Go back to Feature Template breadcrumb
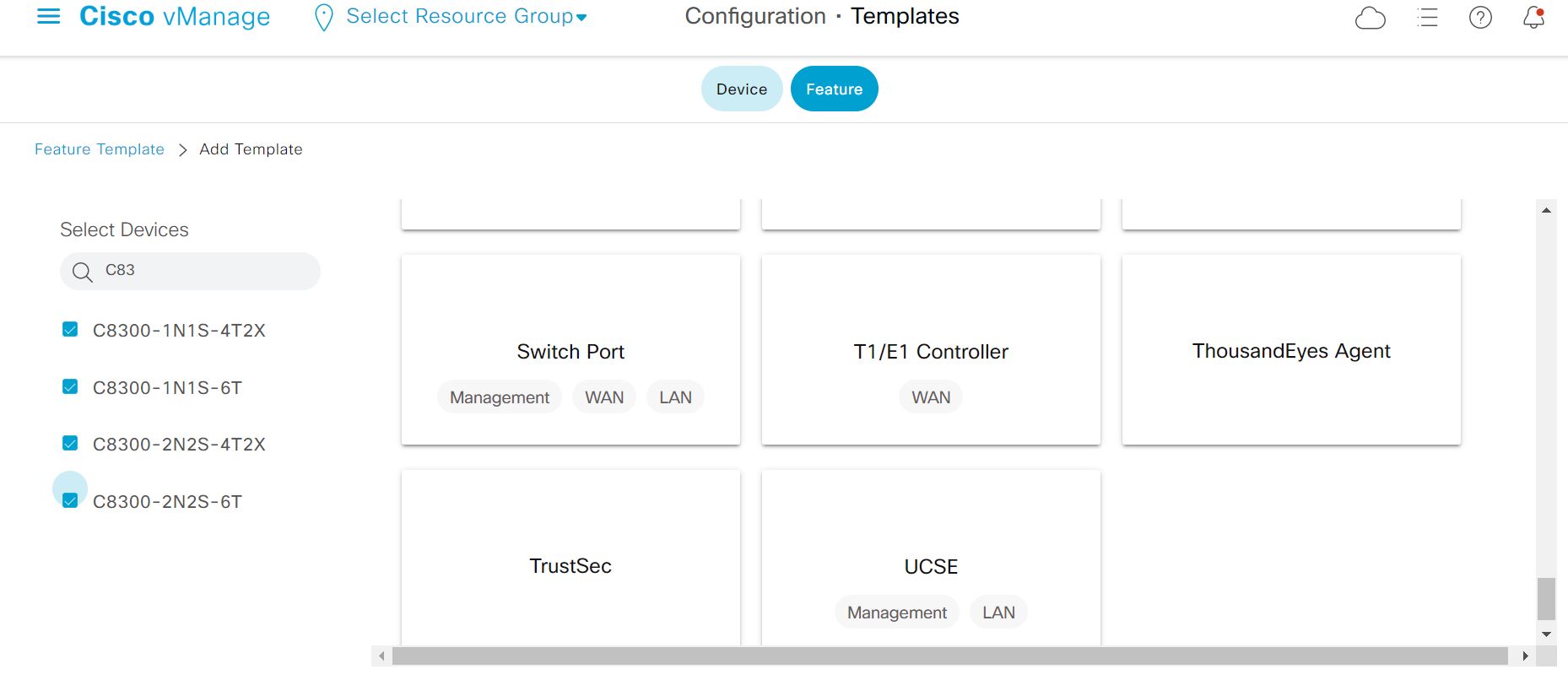The width and height of the screenshot is (1568, 680). coord(100,149)
